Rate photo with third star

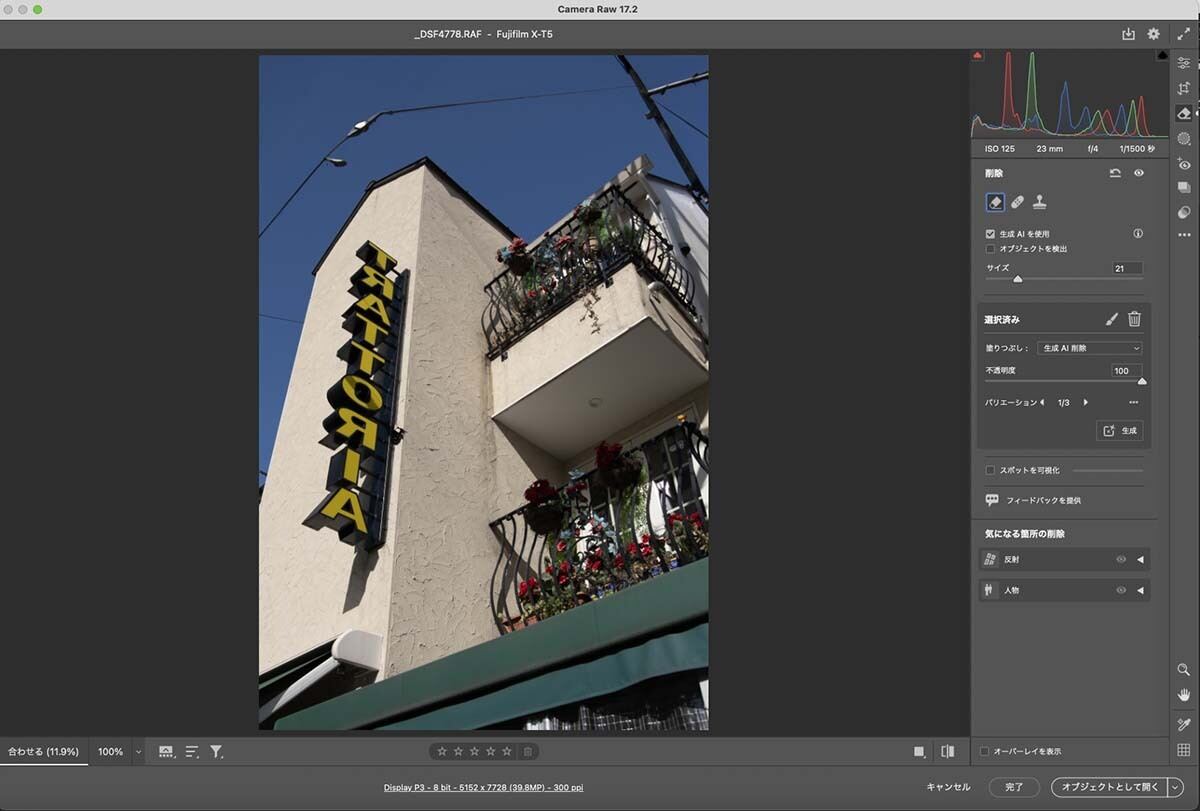[x=474, y=751]
